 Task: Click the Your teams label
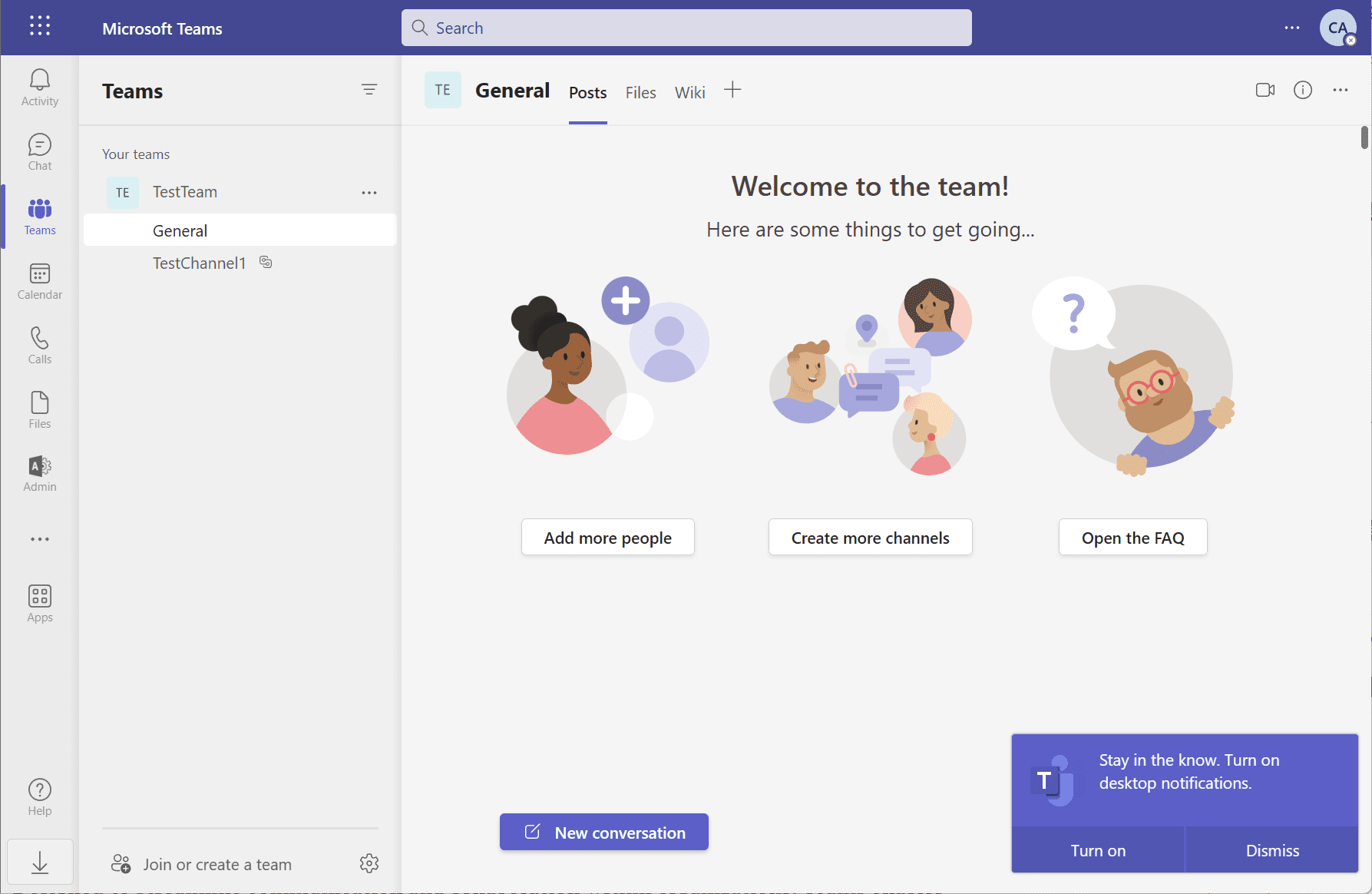coord(136,154)
